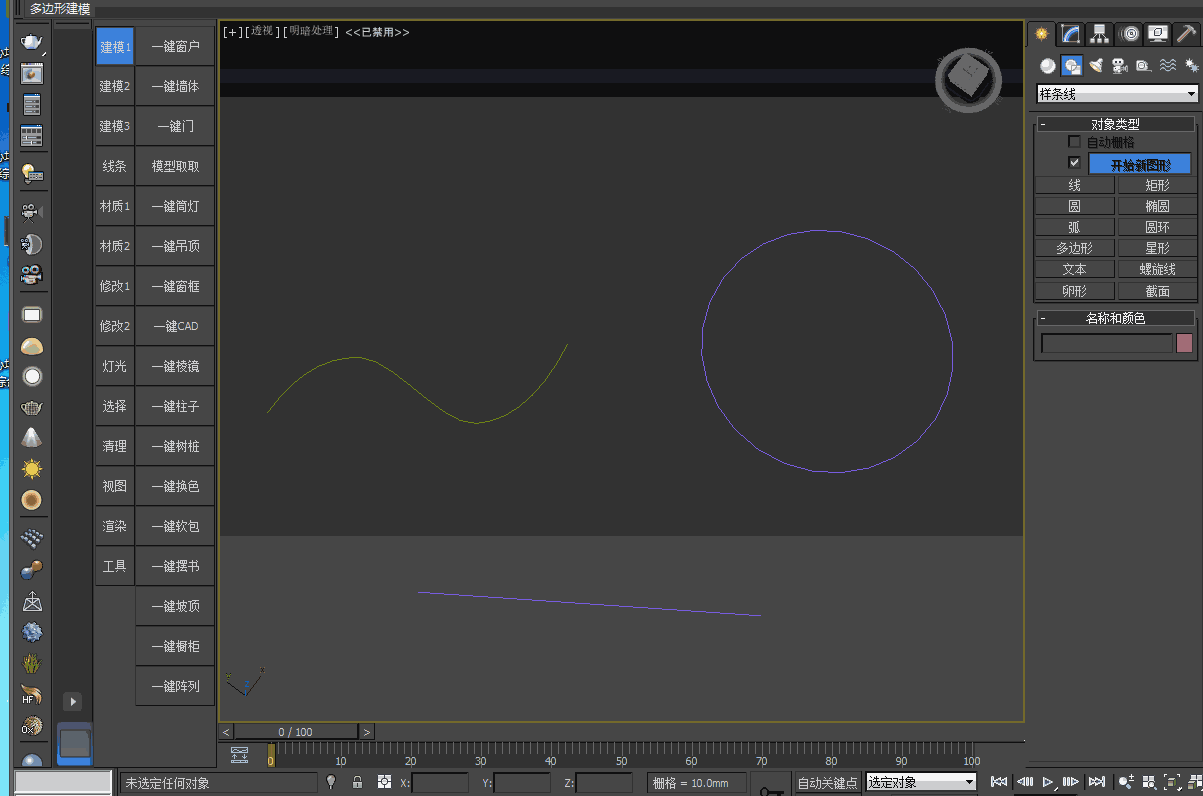This screenshot has height=796, width=1203.
Task: Click the object color swatch
Action: (1185, 344)
